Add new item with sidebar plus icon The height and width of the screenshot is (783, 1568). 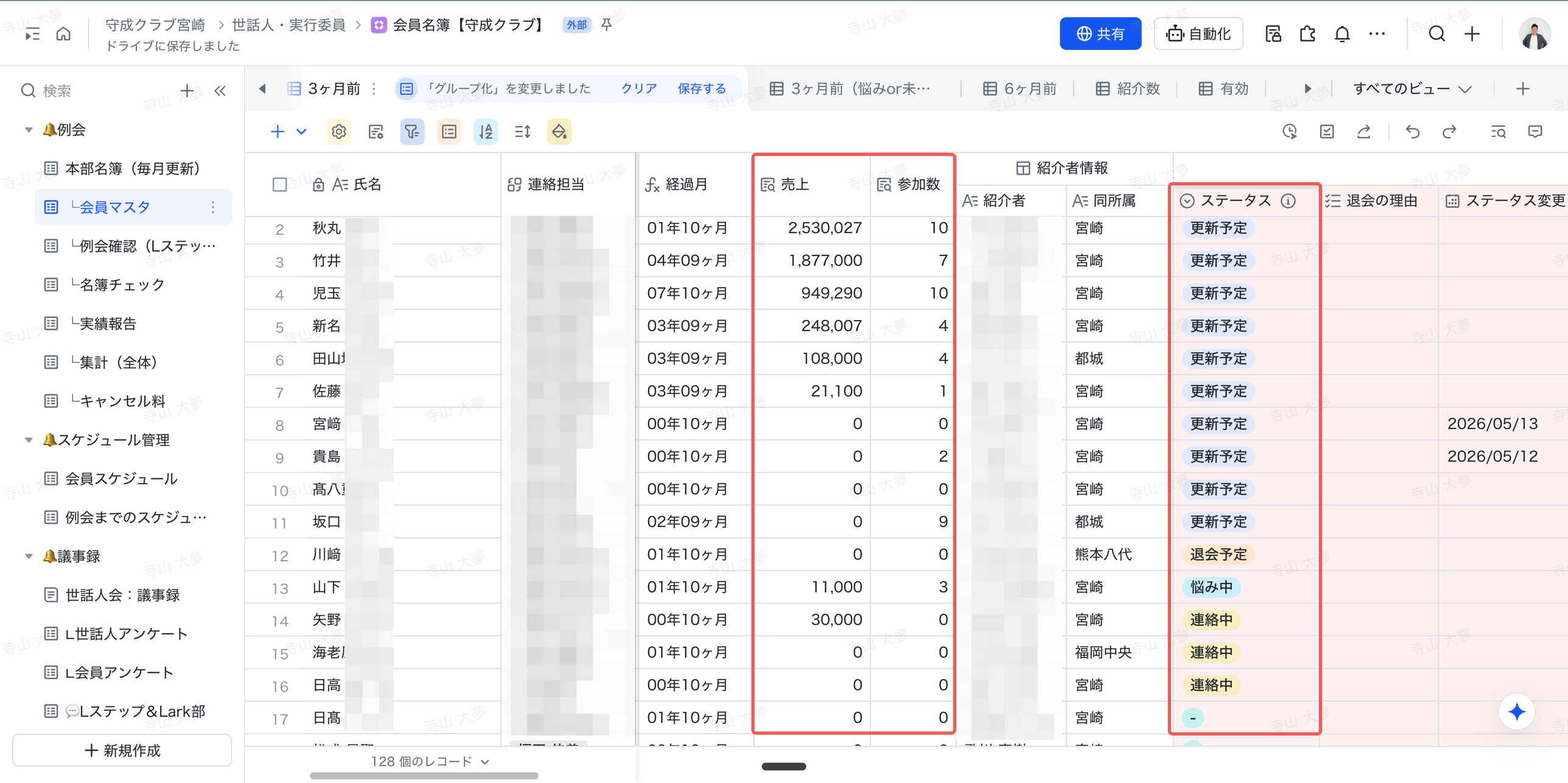click(x=187, y=91)
